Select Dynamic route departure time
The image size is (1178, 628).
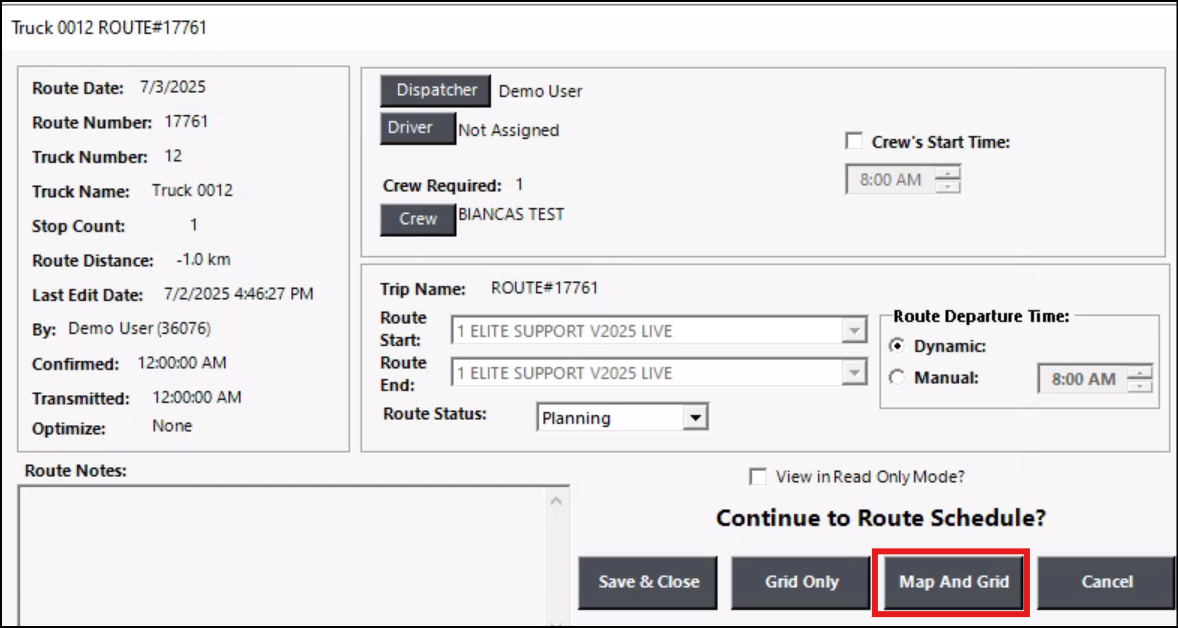tap(897, 346)
